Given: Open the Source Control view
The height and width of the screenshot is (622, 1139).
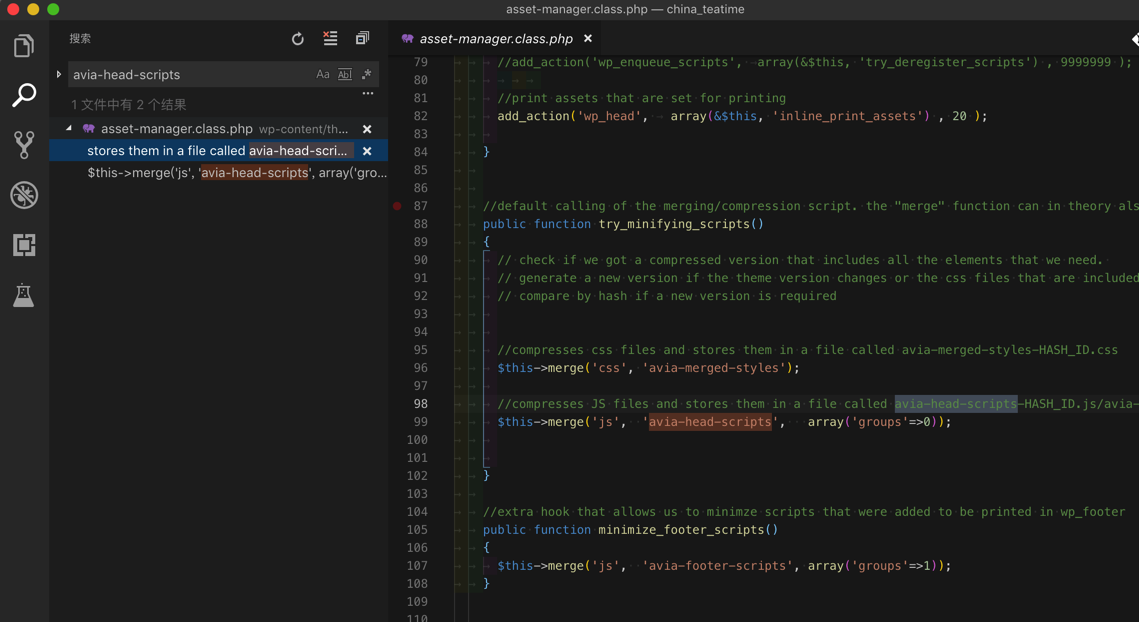Looking at the screenshot, I should click(24, 145).
